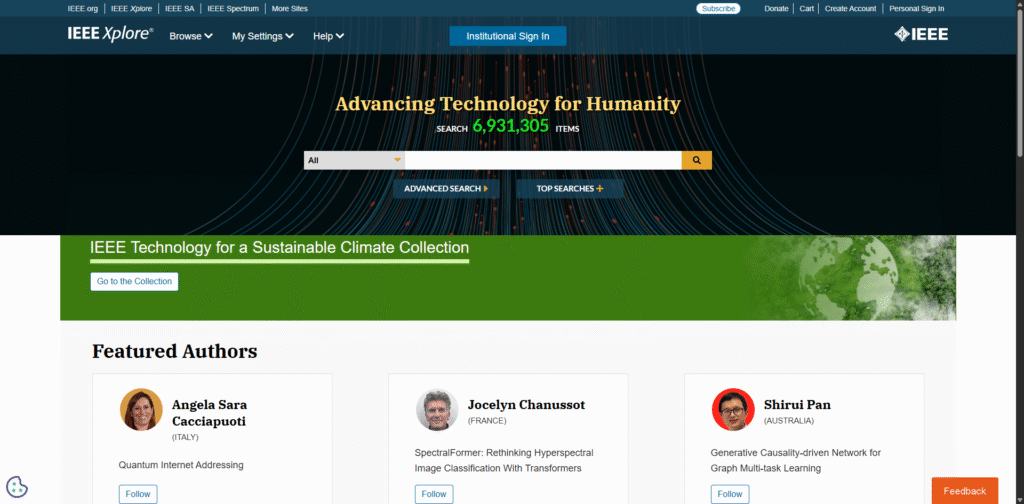Open the More Sites menu
Viewport: 1024px width, 504px height.
[290, 8]
